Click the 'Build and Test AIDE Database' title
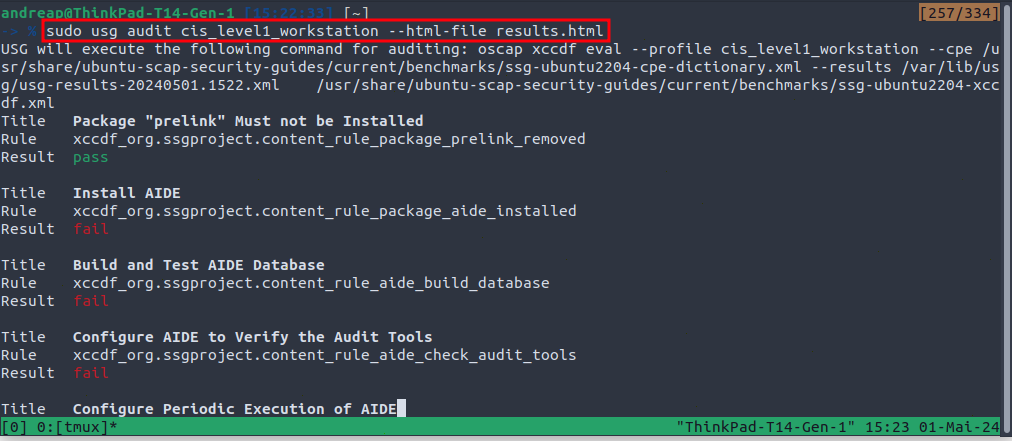 click(198, 265)
